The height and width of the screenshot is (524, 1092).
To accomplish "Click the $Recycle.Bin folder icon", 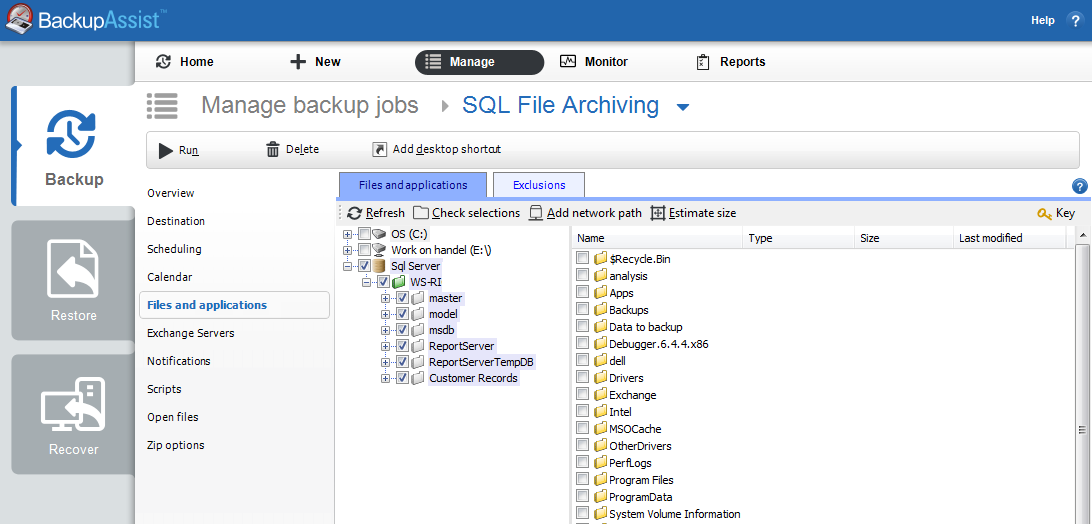I will point(600,259).
